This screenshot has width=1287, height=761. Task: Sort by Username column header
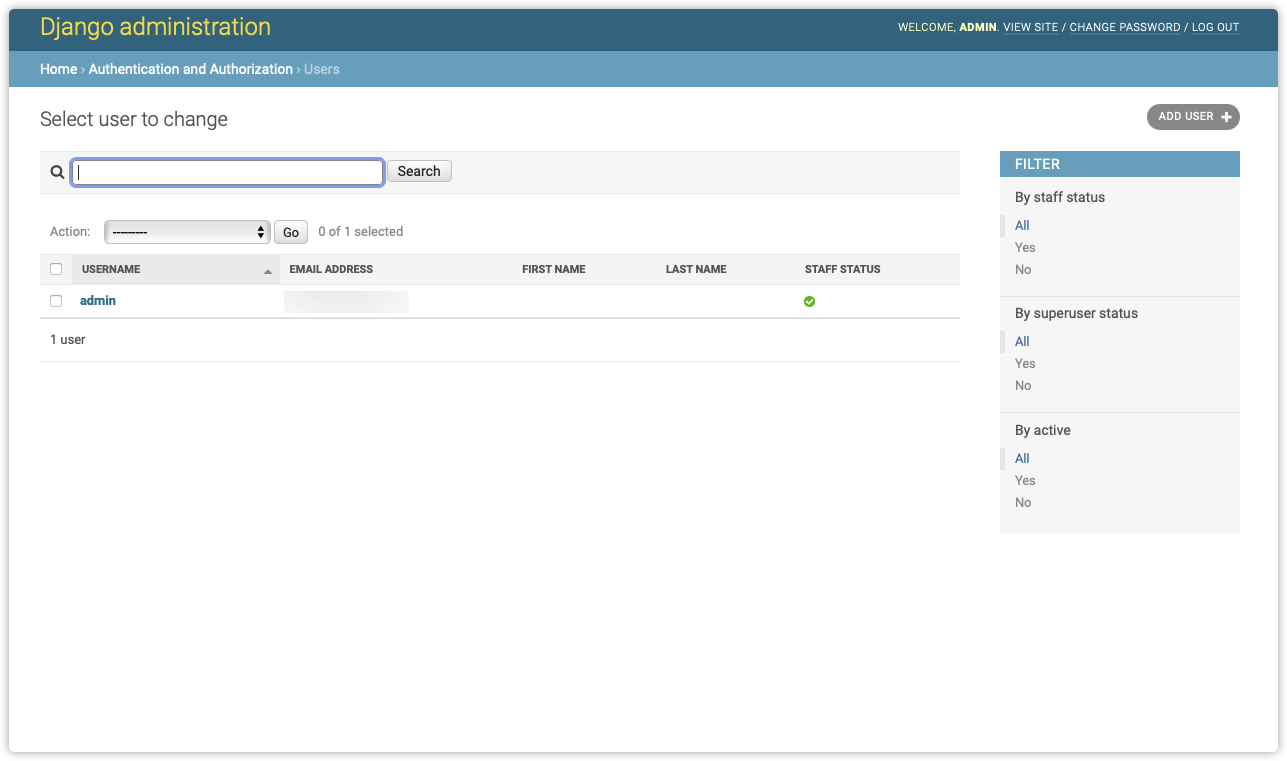(x=111, y=270)
